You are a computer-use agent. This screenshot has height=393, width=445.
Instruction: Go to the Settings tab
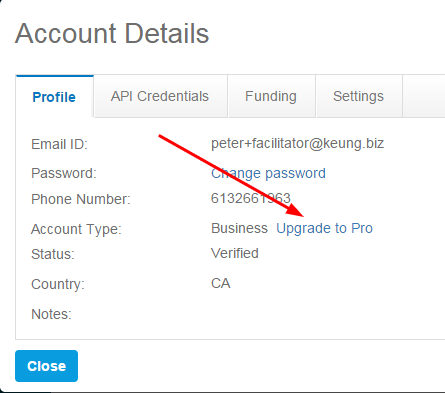point(359,96)
